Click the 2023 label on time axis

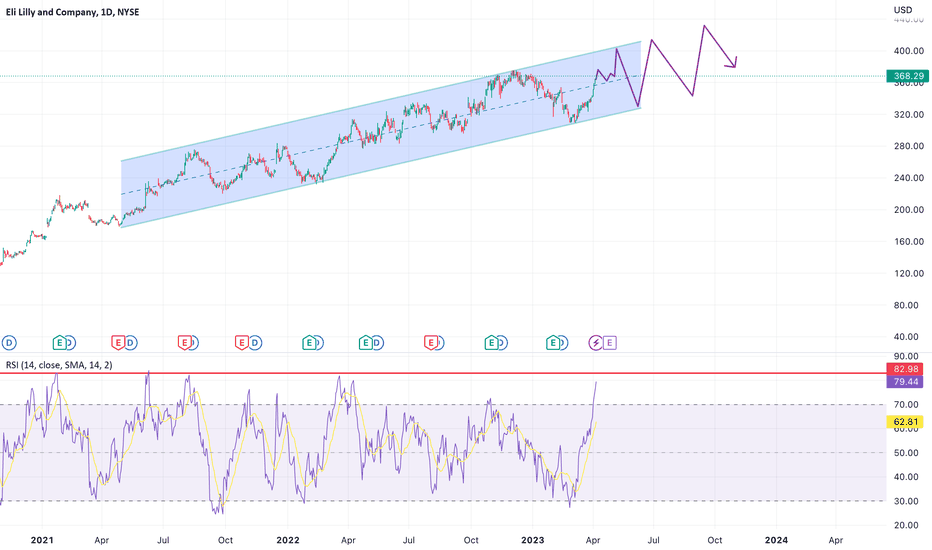[x=532, y=540]
